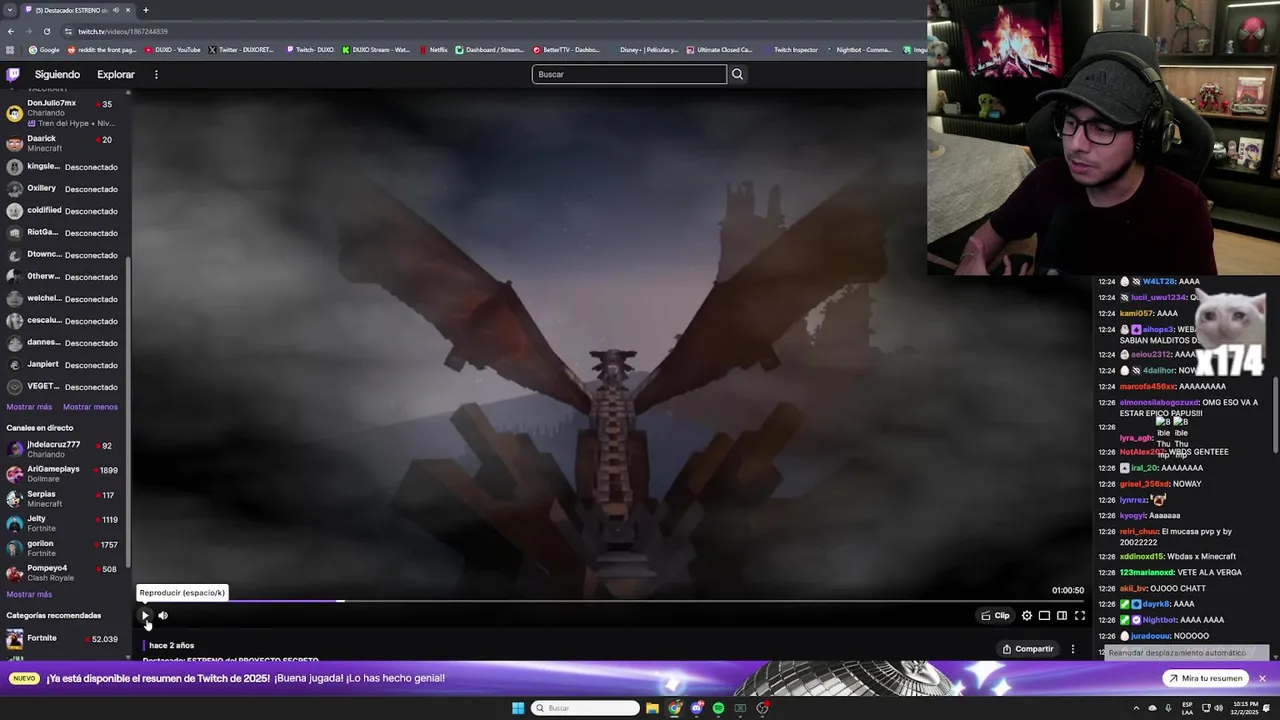Image resolution: width=1280 pixels, height=720 pixels.
Task: Show hidden system tray icons
Action: pyautogui.click(x=1136, y=708)
